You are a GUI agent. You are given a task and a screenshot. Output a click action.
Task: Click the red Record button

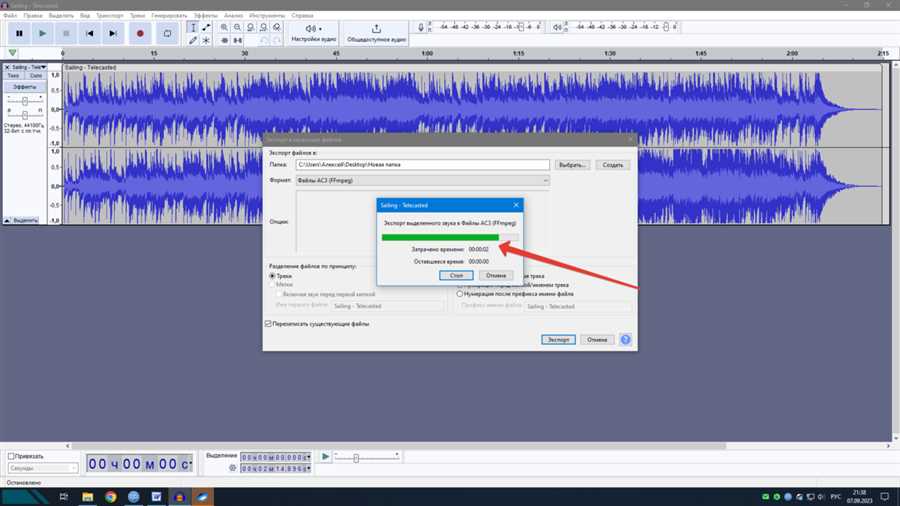[140, 33]
